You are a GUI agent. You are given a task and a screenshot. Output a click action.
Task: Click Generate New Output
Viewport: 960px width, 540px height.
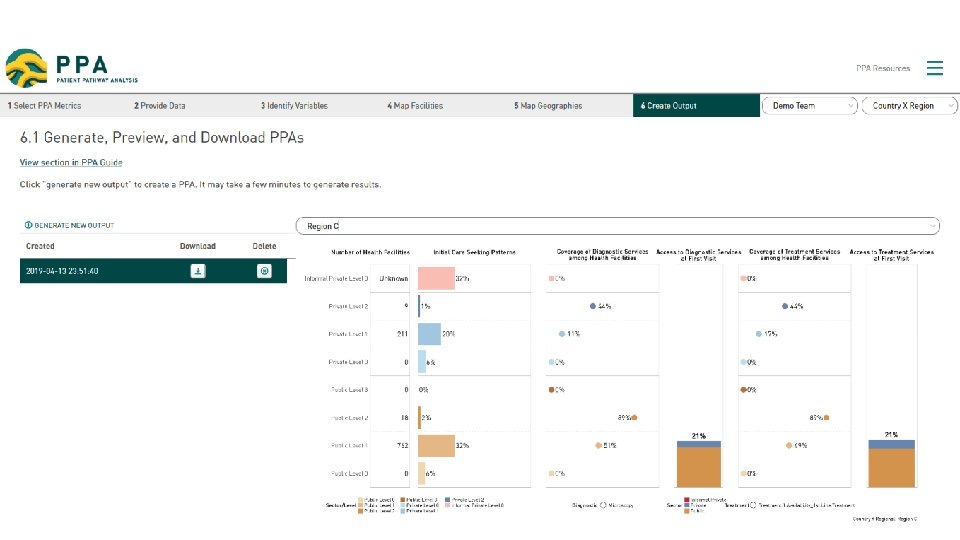coord(74,226)
